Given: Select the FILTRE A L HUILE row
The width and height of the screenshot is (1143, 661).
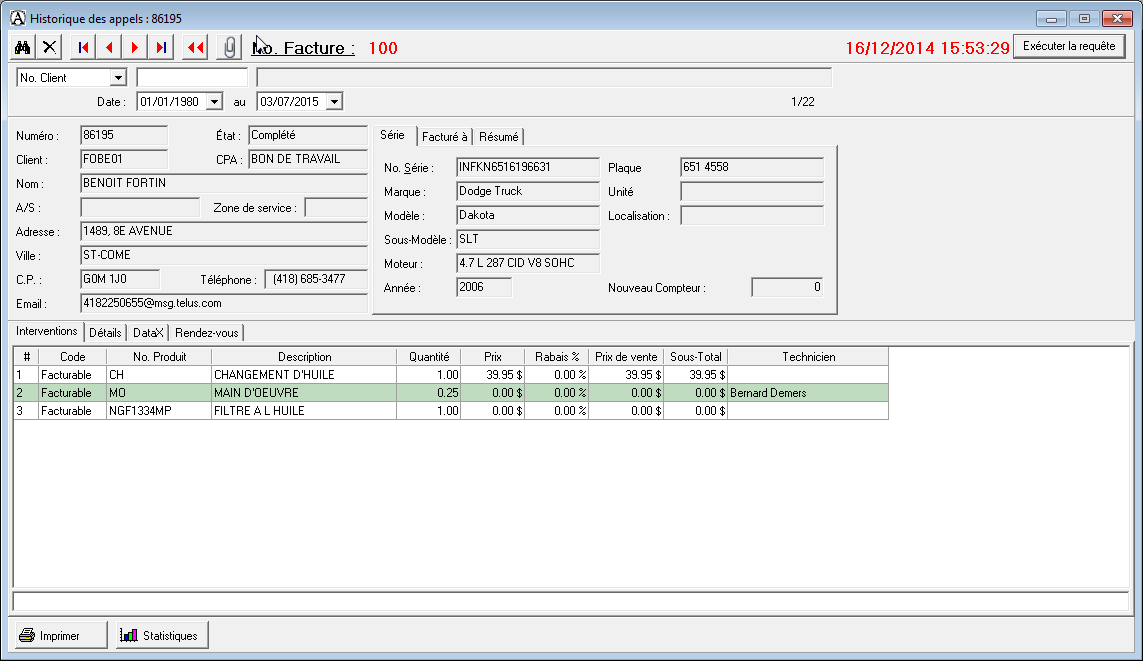Looking at the screenshot, I should pyautogui.click(x=300, y=411).
